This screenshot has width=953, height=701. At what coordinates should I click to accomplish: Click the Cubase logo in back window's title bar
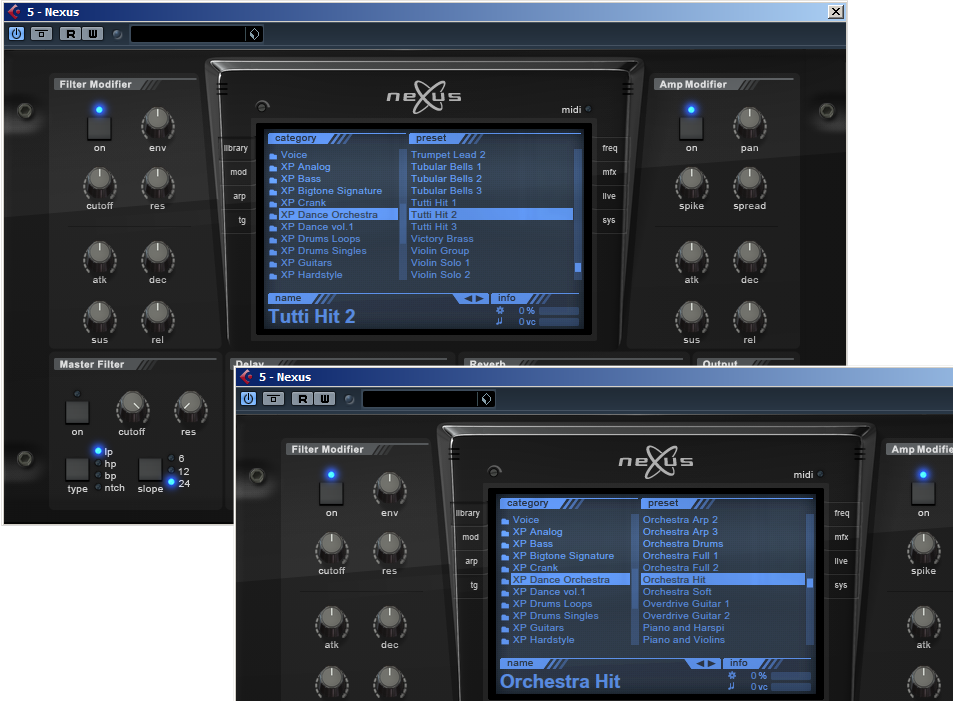tap(15, 12)
